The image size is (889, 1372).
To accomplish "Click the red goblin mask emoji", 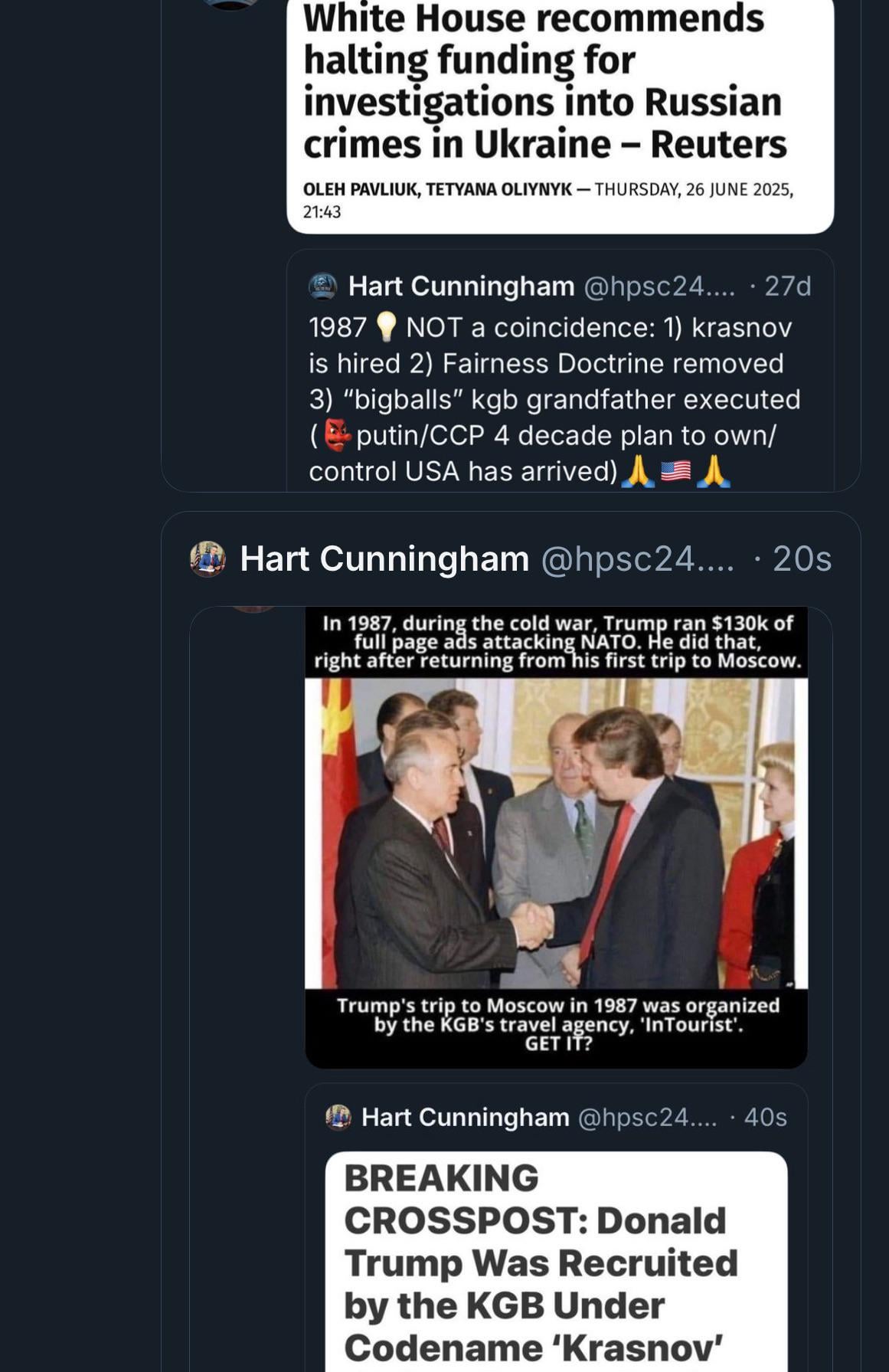I will [337, 435].
